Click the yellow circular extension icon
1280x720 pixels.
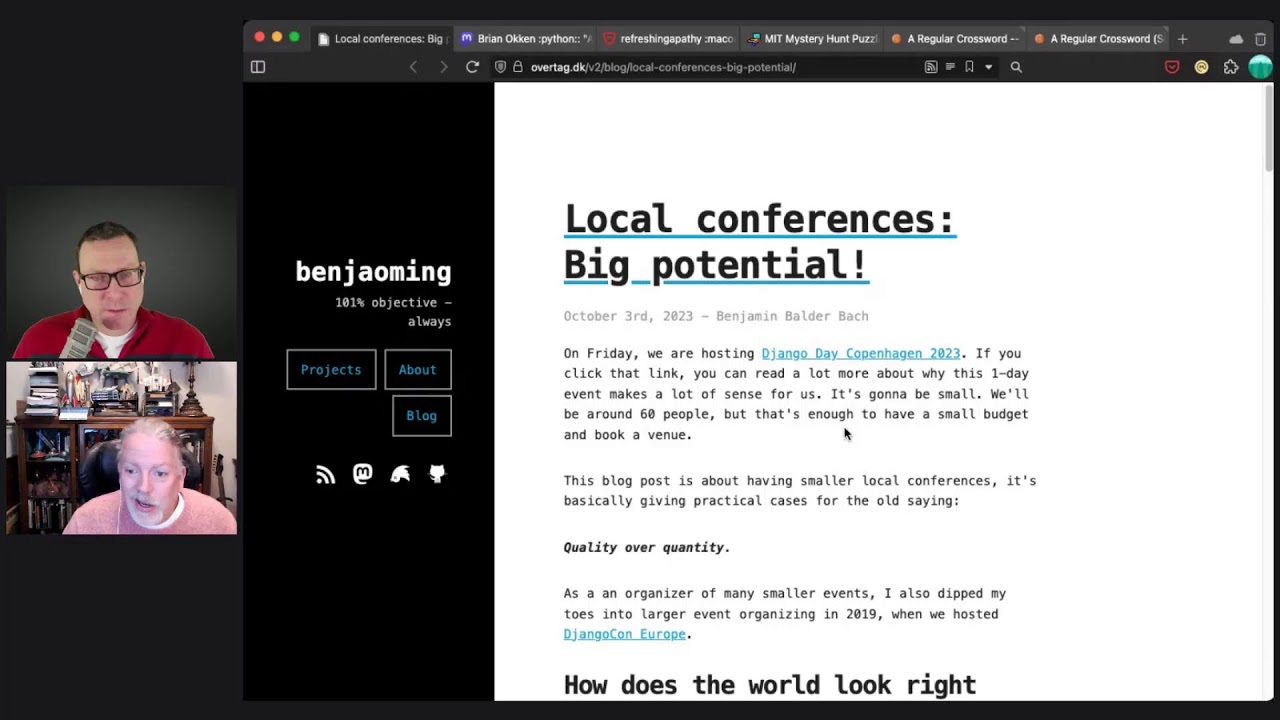click(x=1202, y=67)
